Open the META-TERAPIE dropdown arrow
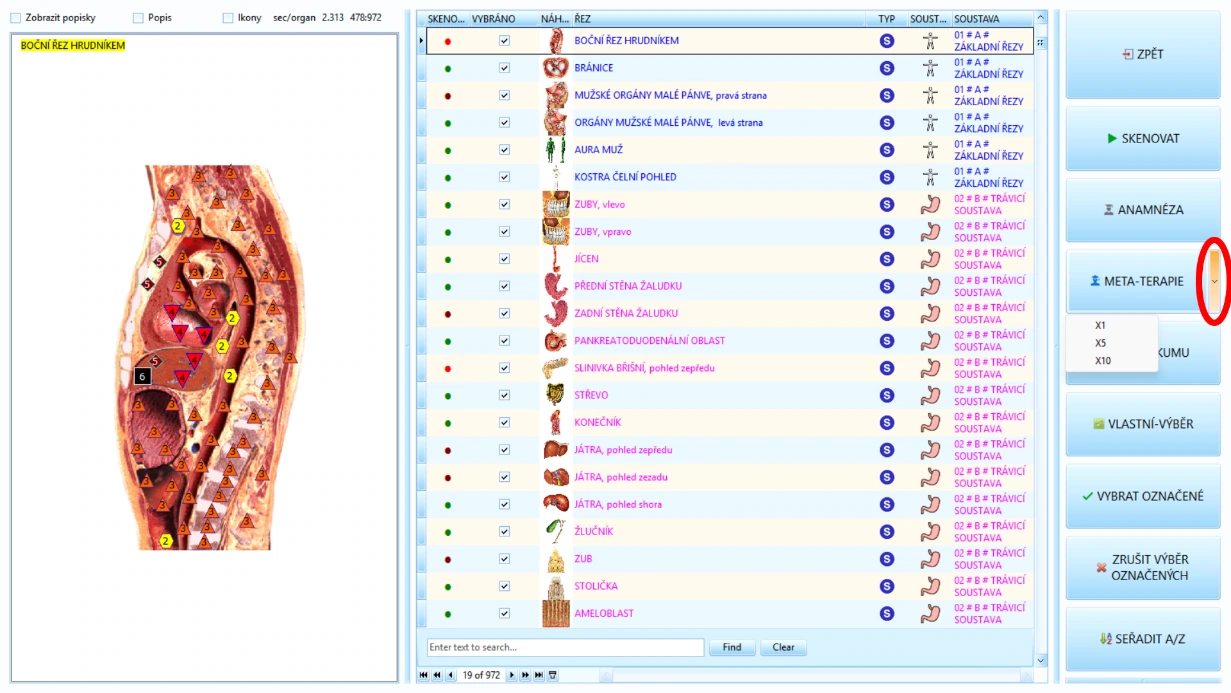Image resolution: width=1231 pixels, height=693 pixels. coord(1214,282)
